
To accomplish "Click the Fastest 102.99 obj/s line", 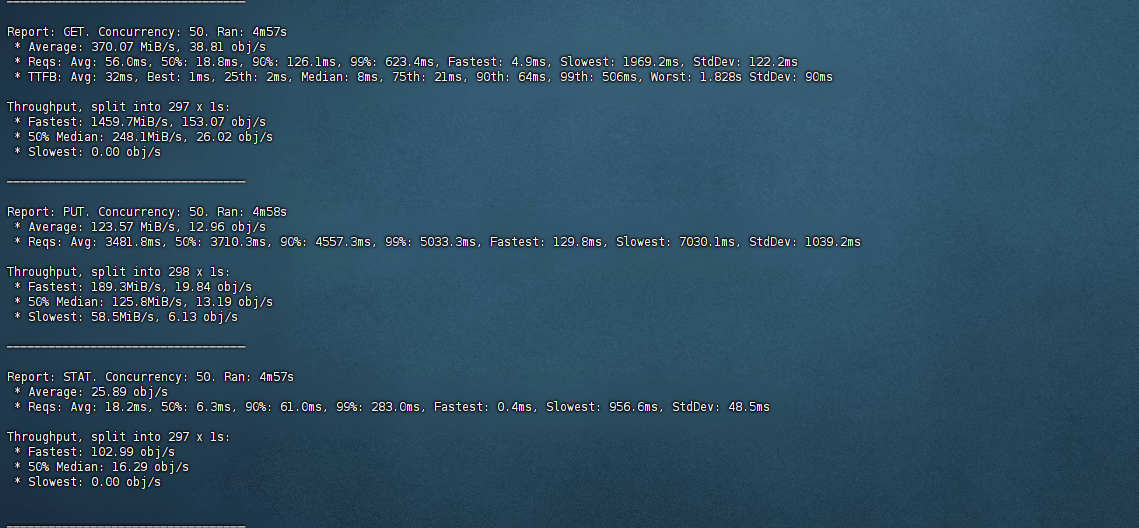I will (x=94, y=452).
